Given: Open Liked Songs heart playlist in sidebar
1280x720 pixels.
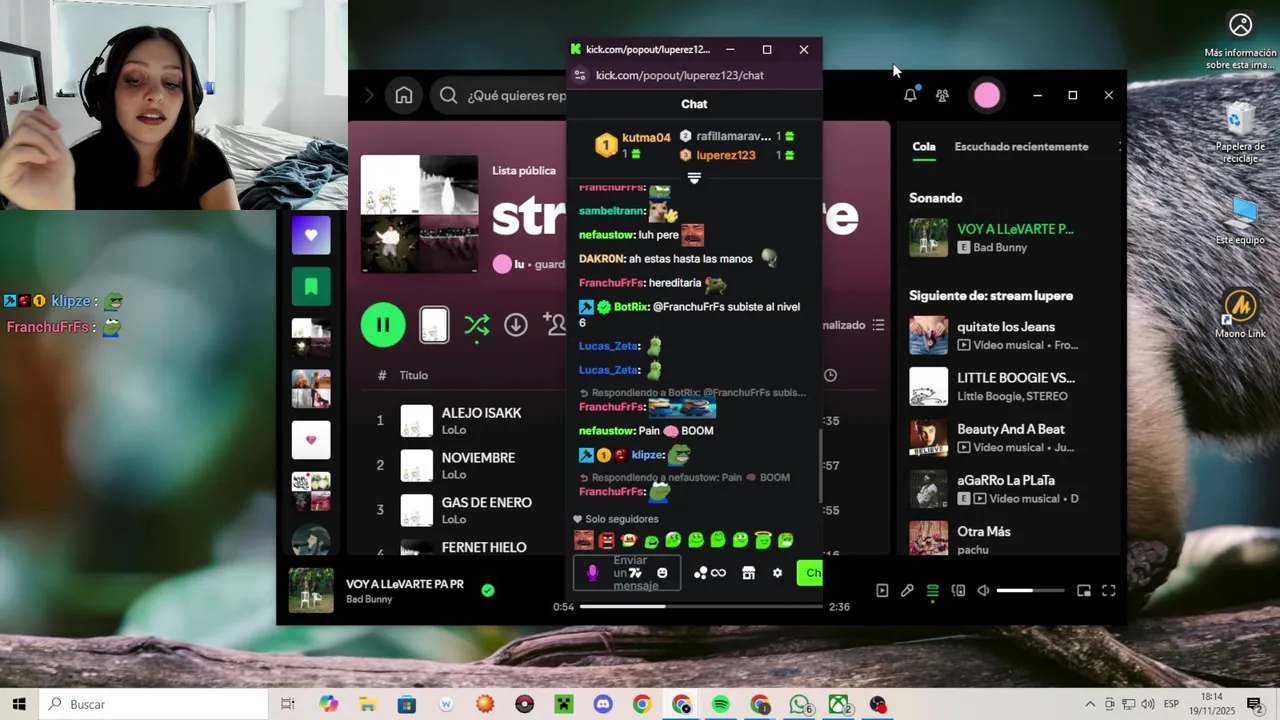Looking at the screenshot, I should pyautogui.click(x=311, y=235).
